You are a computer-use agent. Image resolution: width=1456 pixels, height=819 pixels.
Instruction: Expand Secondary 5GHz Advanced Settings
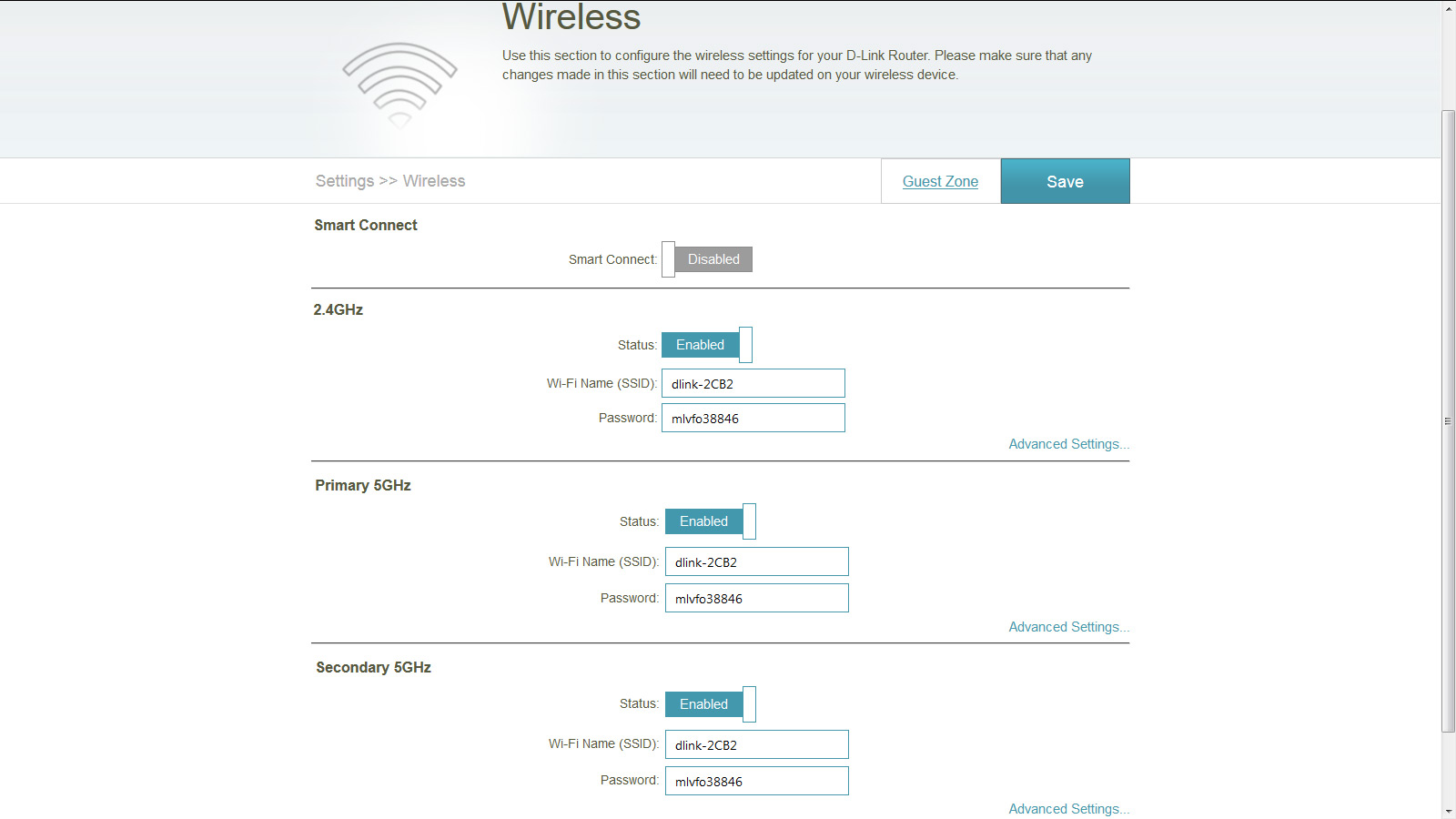coord(1068,809)
